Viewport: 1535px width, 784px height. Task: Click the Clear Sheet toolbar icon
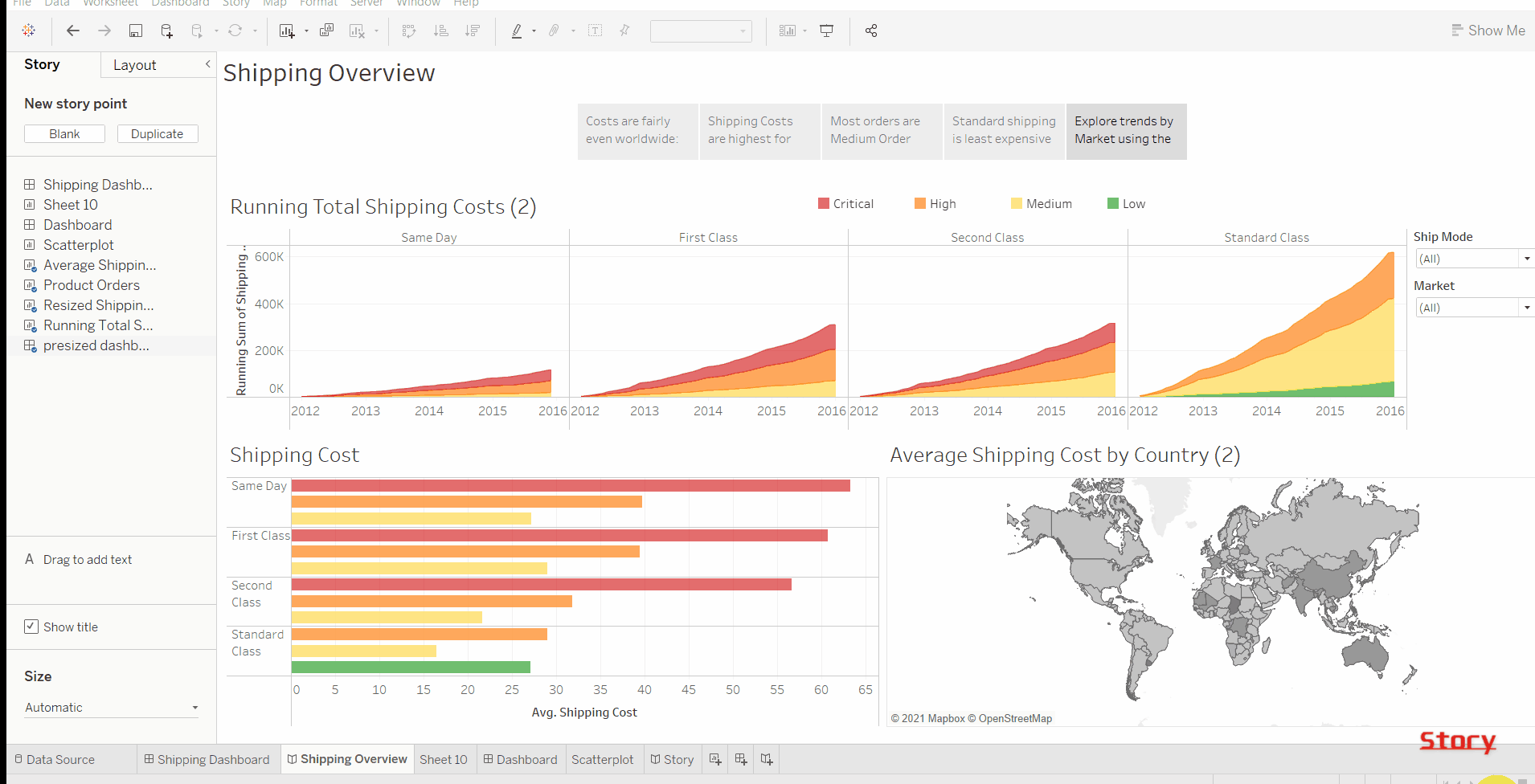pos(356,31)
